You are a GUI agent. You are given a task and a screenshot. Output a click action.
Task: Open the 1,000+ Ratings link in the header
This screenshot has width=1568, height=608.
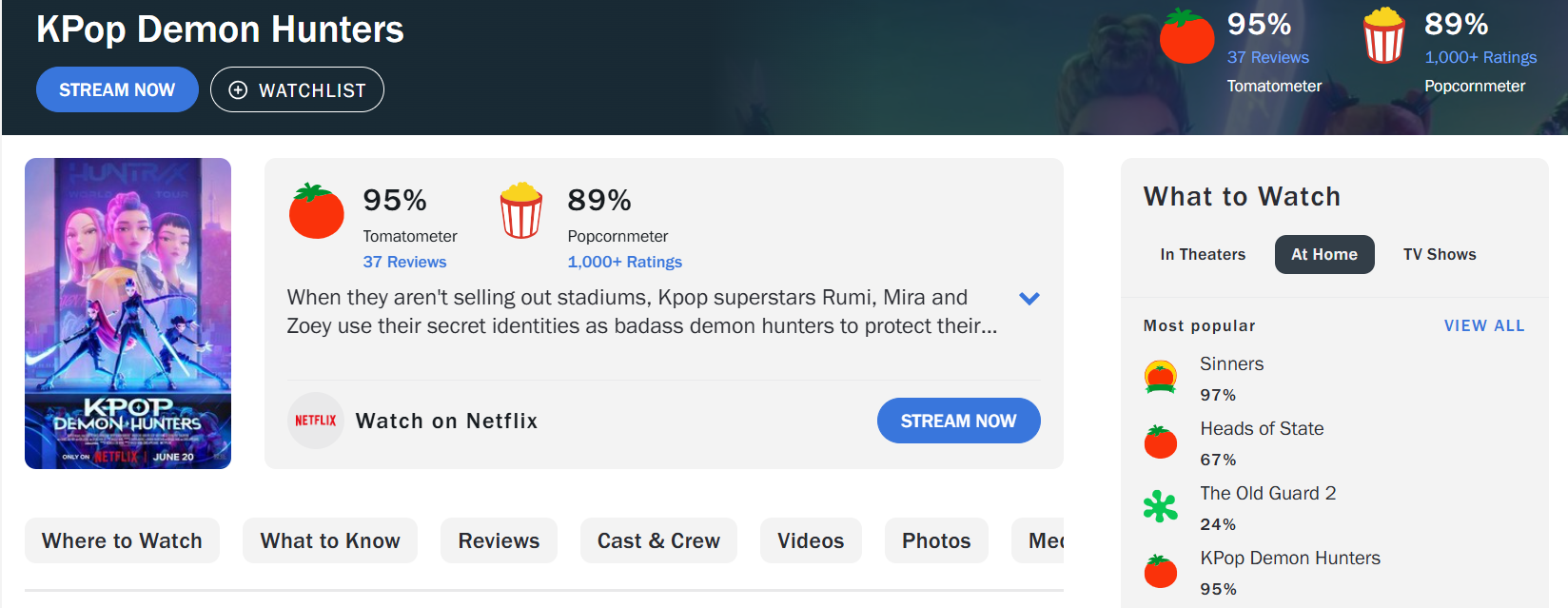coord(1480,57)
